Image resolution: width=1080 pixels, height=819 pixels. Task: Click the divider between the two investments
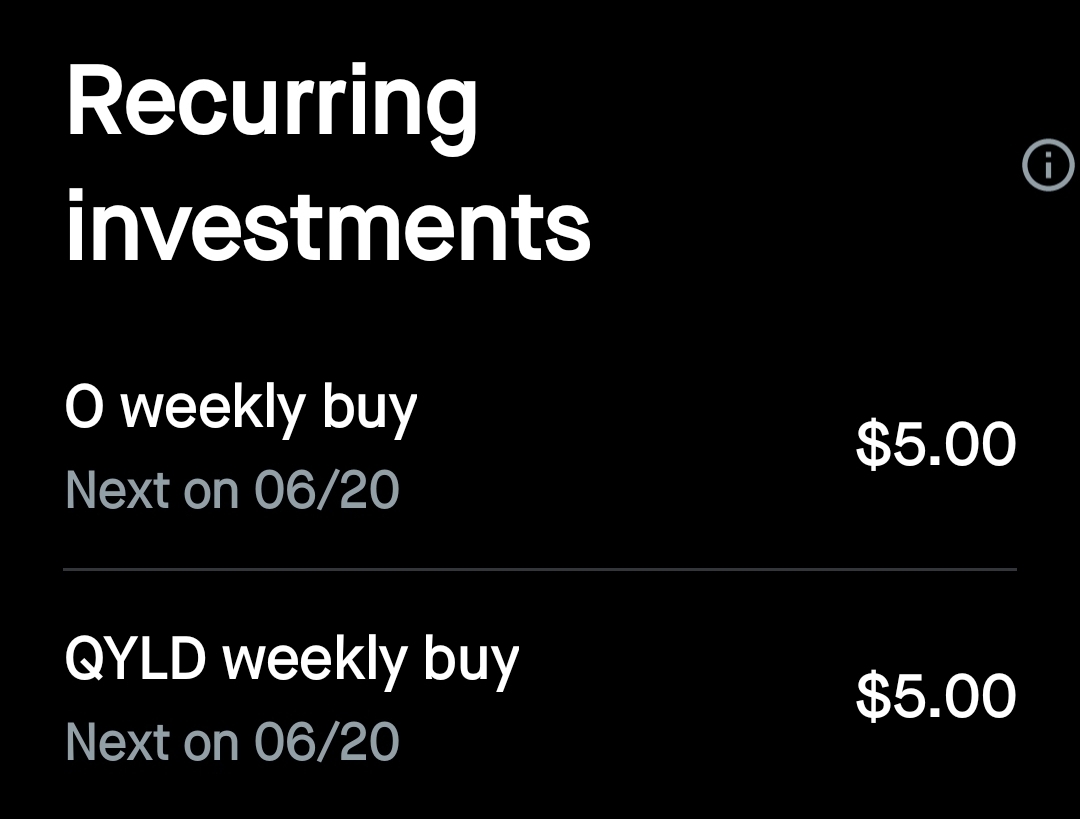[540, 568]
